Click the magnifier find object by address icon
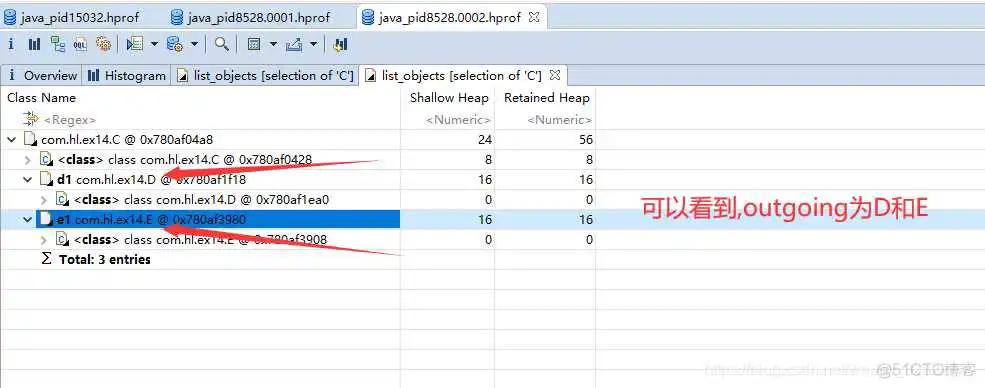The height and width of the screenshot is (388, 985). (x=222, y=44)
